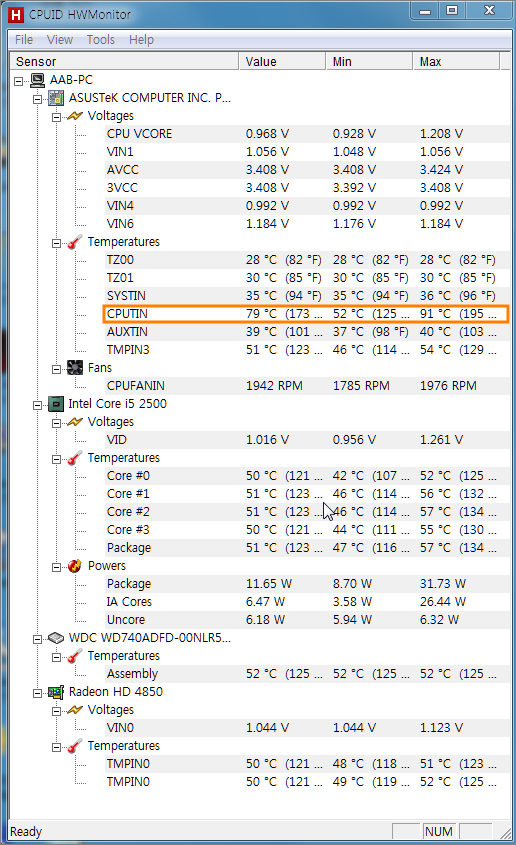
Task: Click the Intel Temperatures thermometer icon
Action: tap(75, 458)
